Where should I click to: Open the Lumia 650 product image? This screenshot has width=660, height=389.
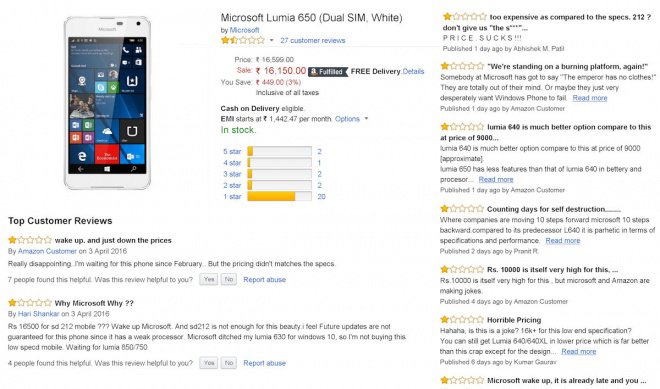107,103
